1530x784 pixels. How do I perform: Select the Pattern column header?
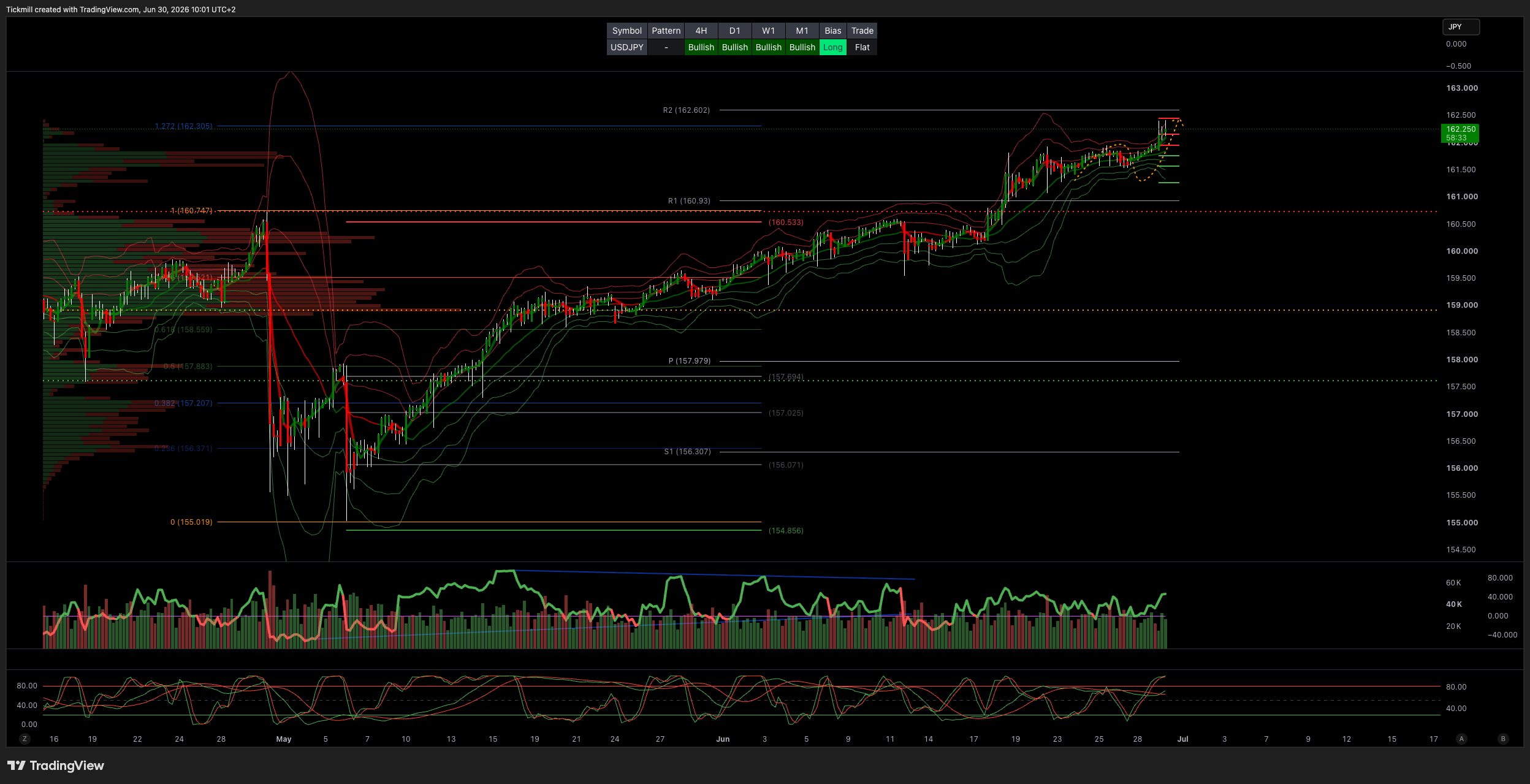click(x=666, y=31)
